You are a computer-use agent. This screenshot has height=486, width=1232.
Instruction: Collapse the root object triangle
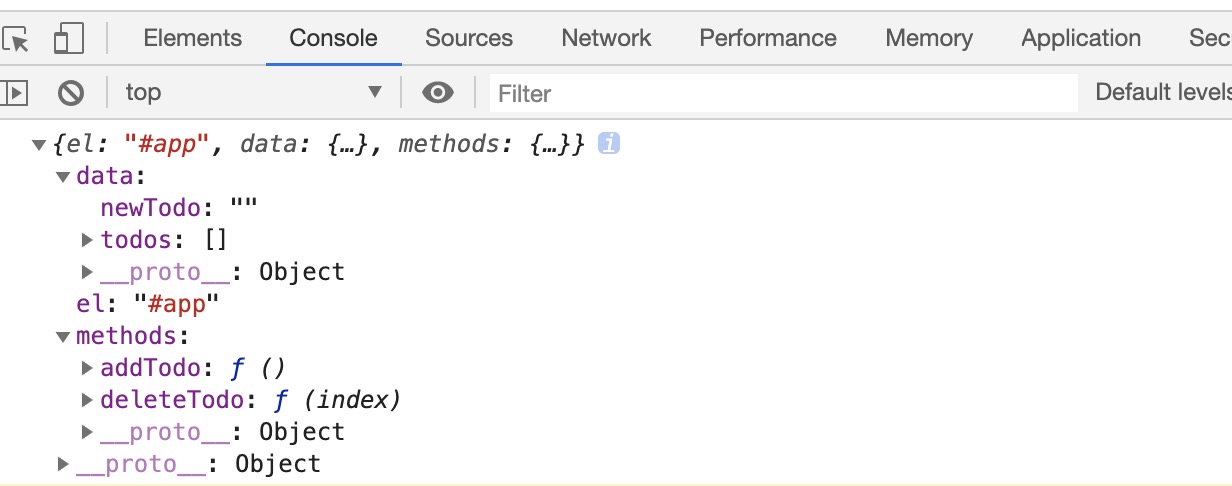tap(39, 146)
